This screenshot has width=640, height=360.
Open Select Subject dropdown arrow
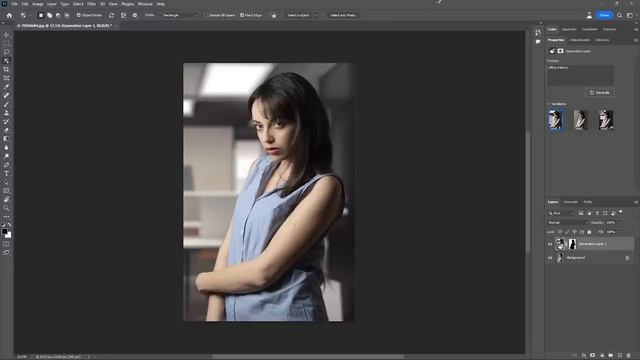316,15
